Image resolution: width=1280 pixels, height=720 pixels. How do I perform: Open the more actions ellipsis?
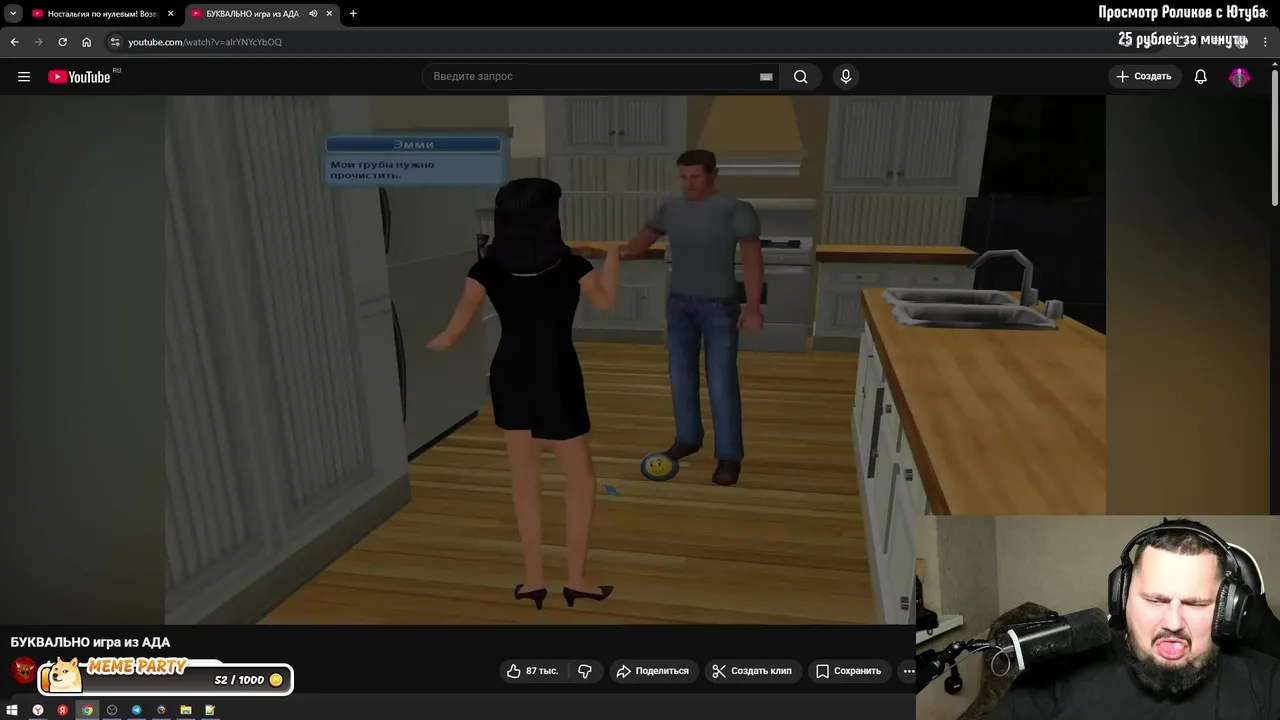click(x=908, y=671)
